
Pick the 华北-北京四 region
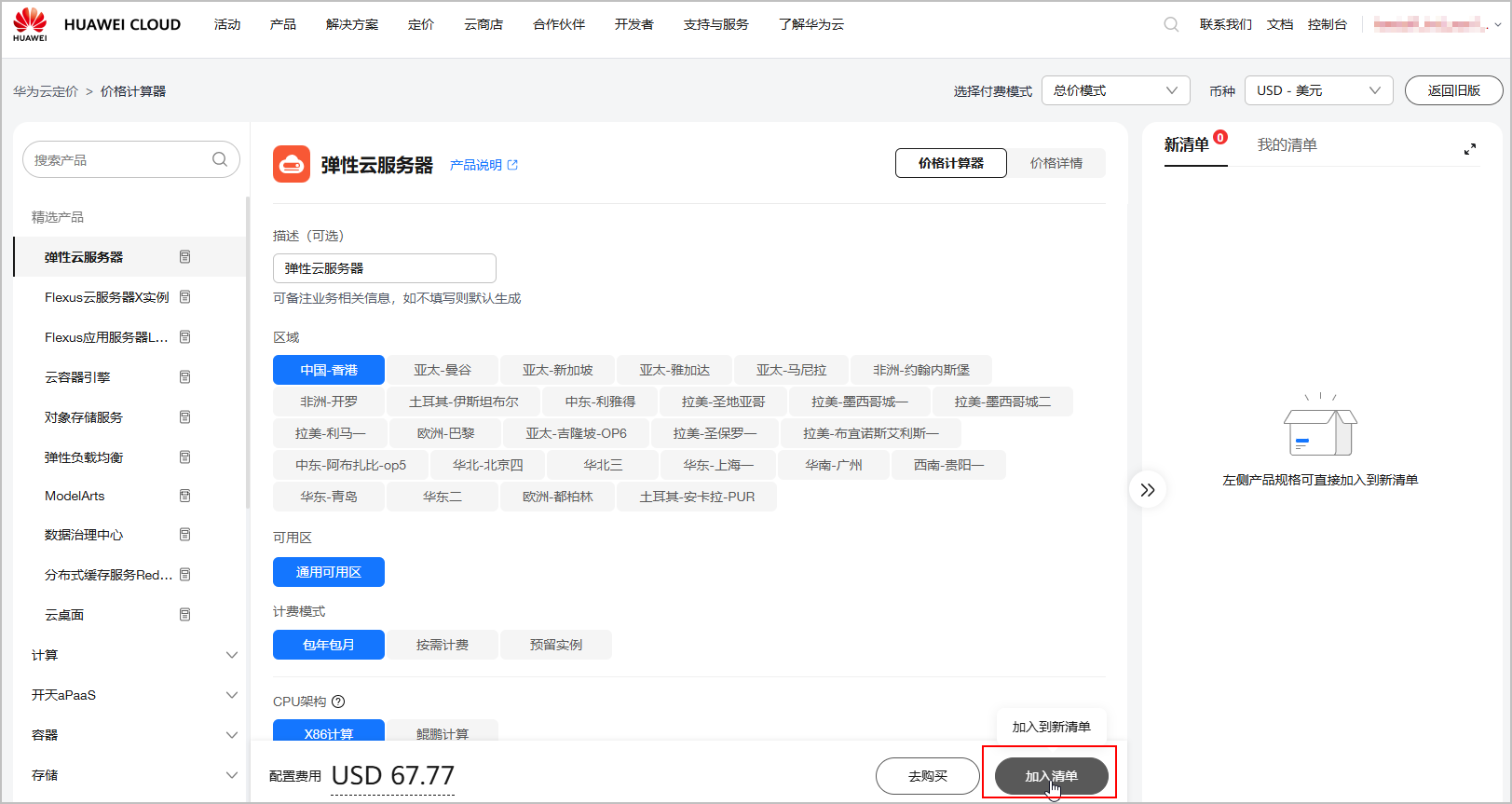488,465
